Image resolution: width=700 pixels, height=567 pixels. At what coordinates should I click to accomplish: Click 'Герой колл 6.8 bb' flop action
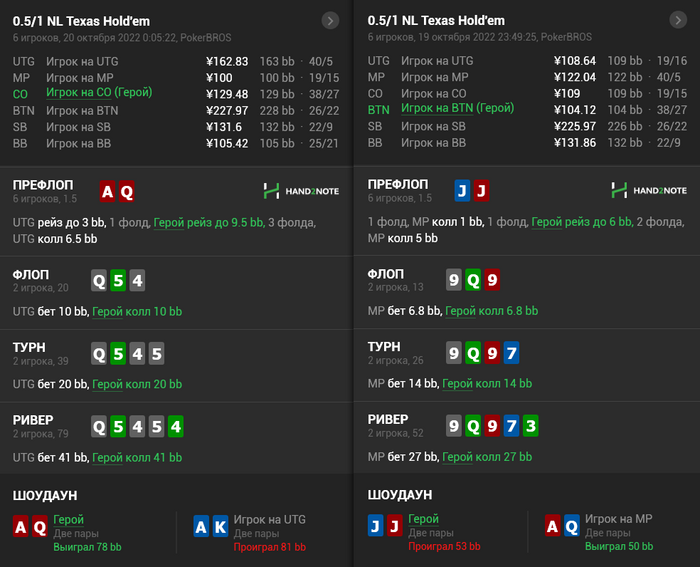(492, 311)
